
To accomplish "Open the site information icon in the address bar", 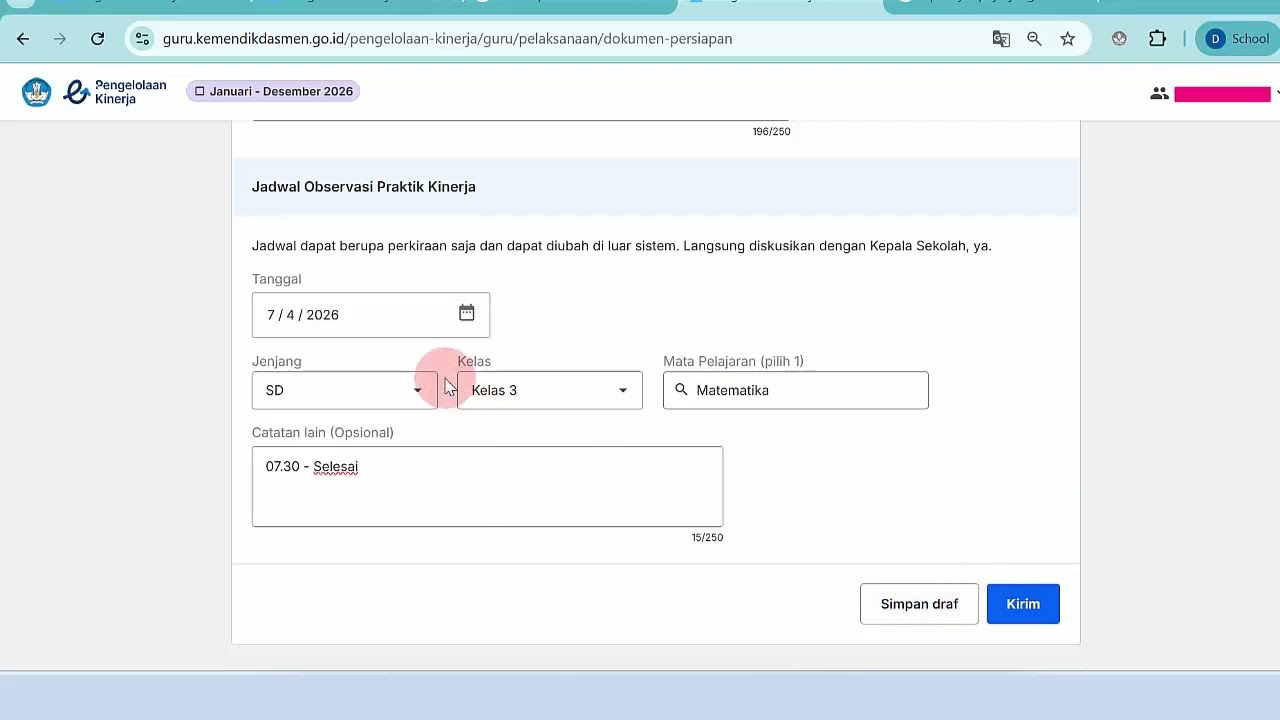I will [x=142, y=39].
